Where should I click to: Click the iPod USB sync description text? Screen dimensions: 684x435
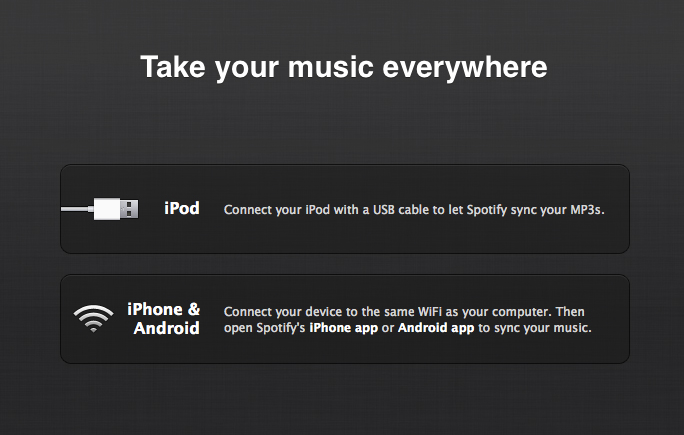(x=414, y=210)
